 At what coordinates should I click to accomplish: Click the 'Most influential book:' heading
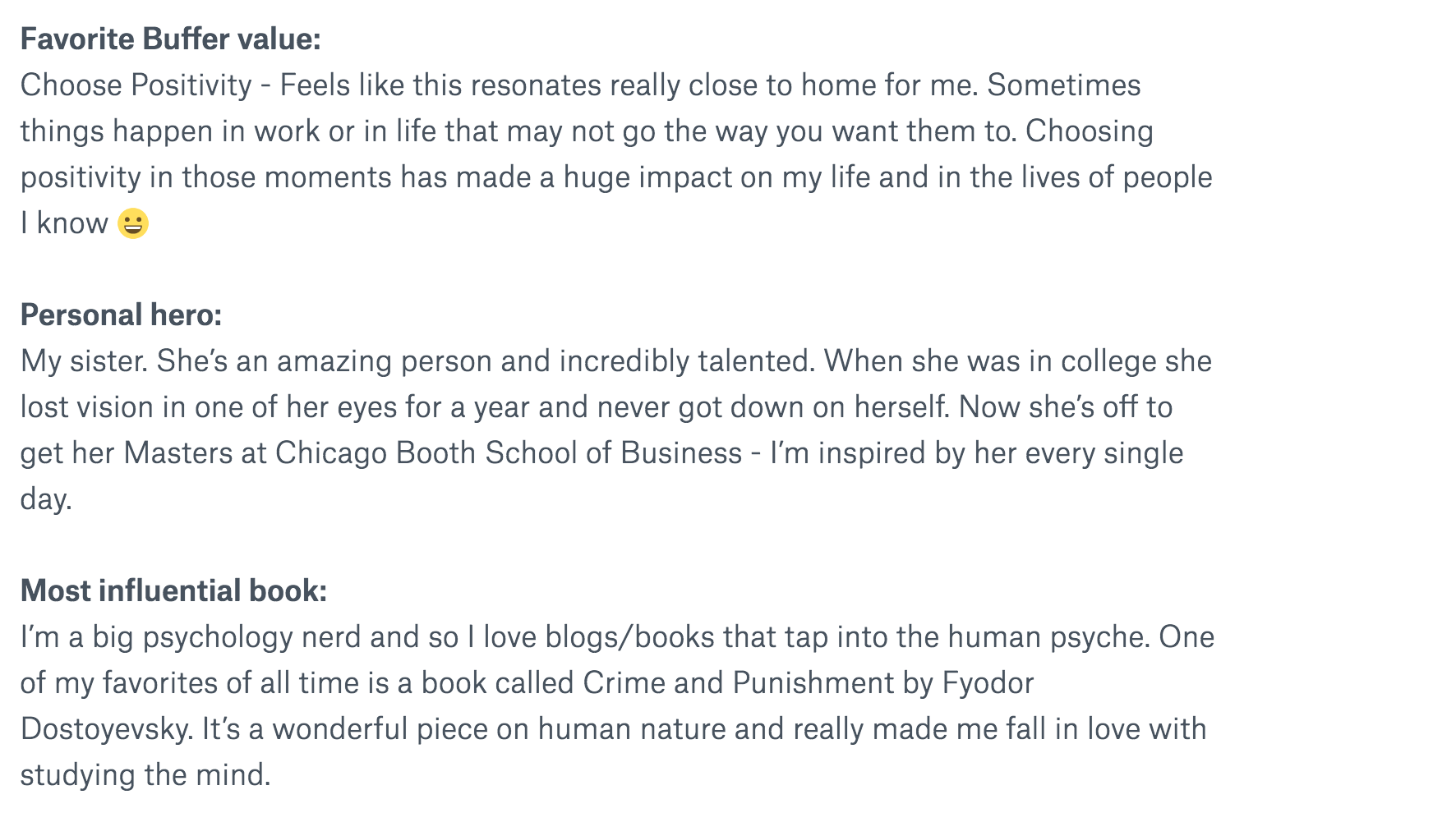point(174,591)
